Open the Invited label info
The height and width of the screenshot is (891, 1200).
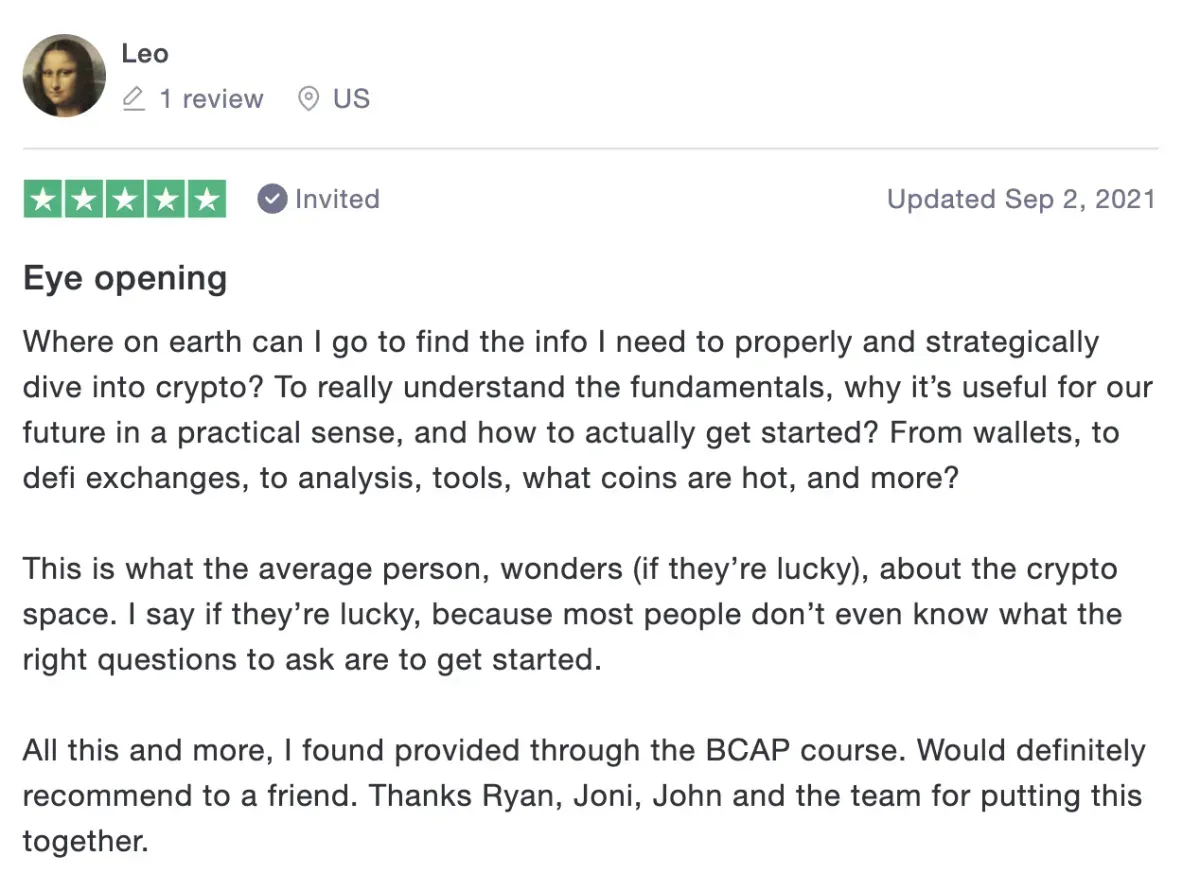(x=337, y=199)
